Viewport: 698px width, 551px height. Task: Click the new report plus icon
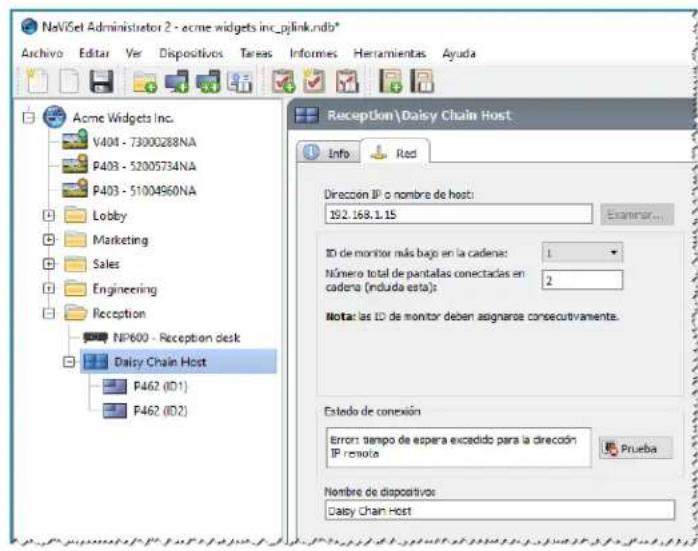click(390, 81)
